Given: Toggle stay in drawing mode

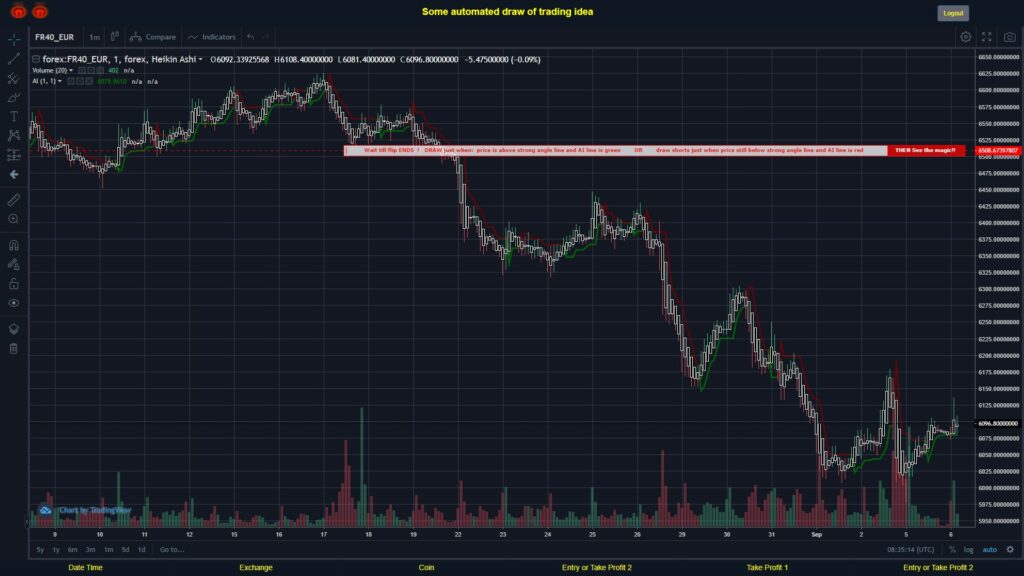Looking at the screenshot, I should (x=14, y=264).
